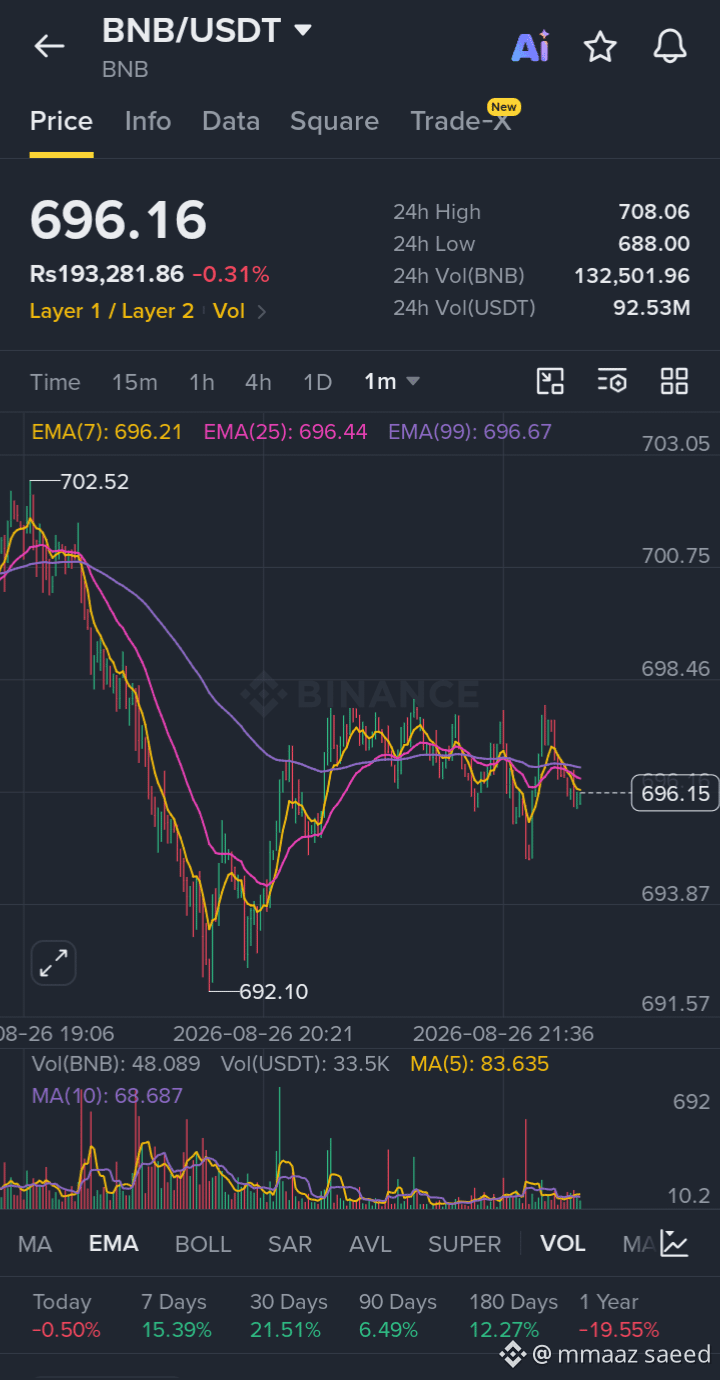Click the EMA(25) value label
Image resolution: width=720 pixels, height=1380 pixels.
[286, 432]
